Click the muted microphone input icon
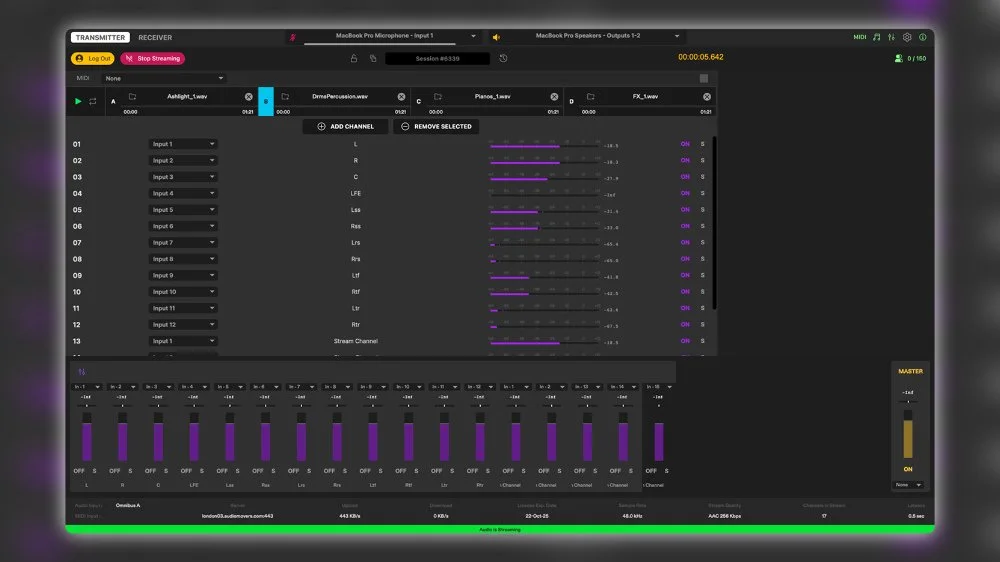The height and width of the screenshot is (562, 1000). tap(293, 37)
